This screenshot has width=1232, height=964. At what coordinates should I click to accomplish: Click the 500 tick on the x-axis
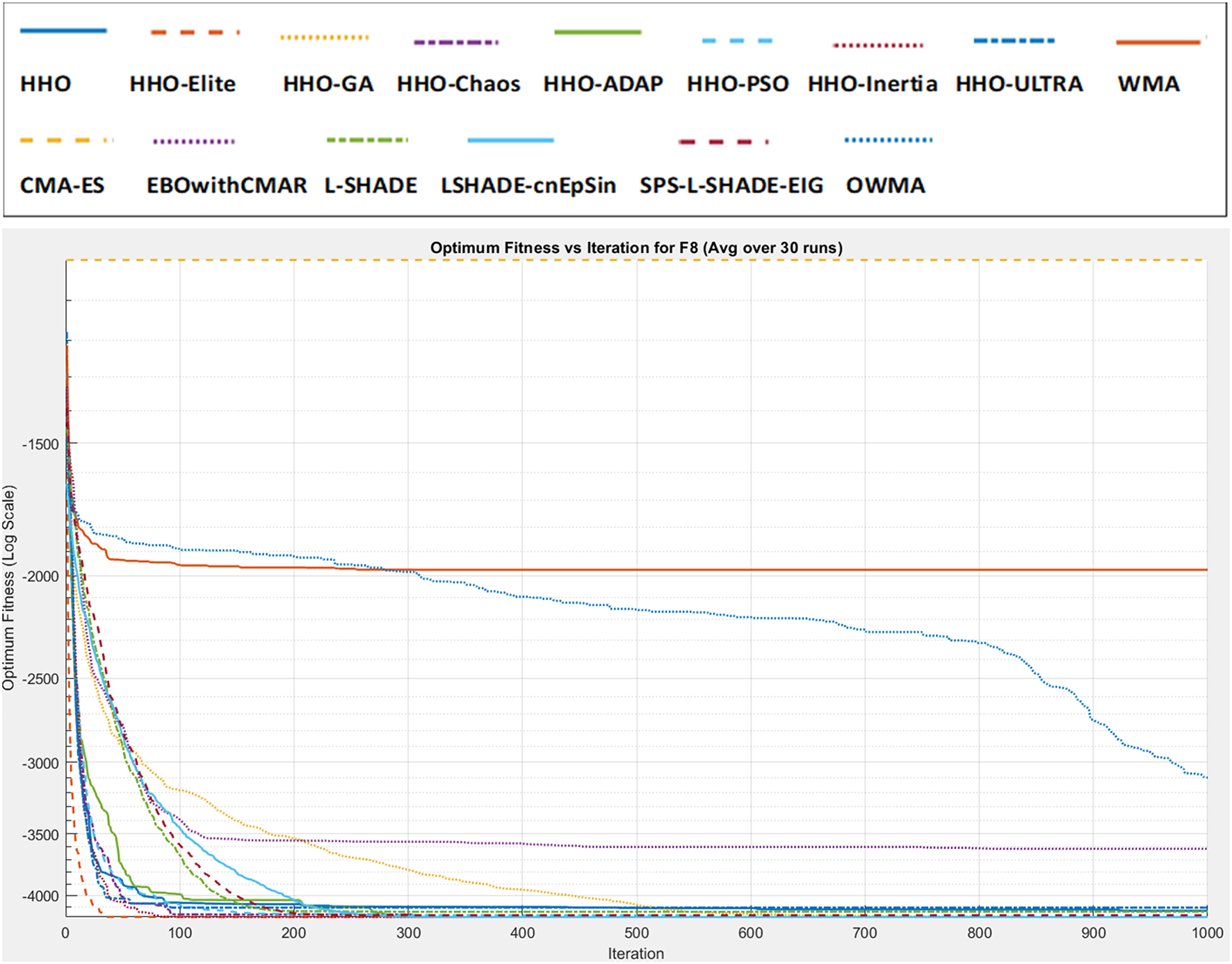pos(636,933)
